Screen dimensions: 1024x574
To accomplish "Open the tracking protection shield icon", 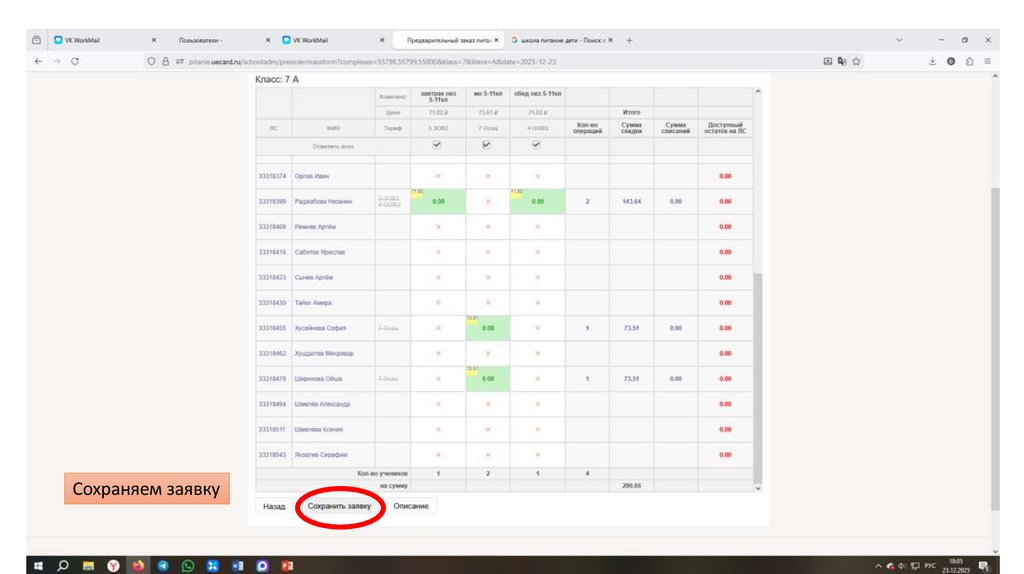I will 152,61.
